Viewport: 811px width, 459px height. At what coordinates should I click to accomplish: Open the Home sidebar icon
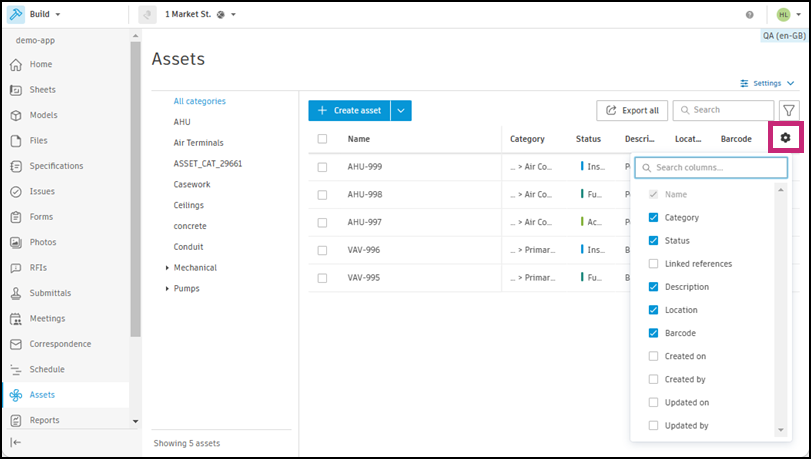[x=16, y=65]
